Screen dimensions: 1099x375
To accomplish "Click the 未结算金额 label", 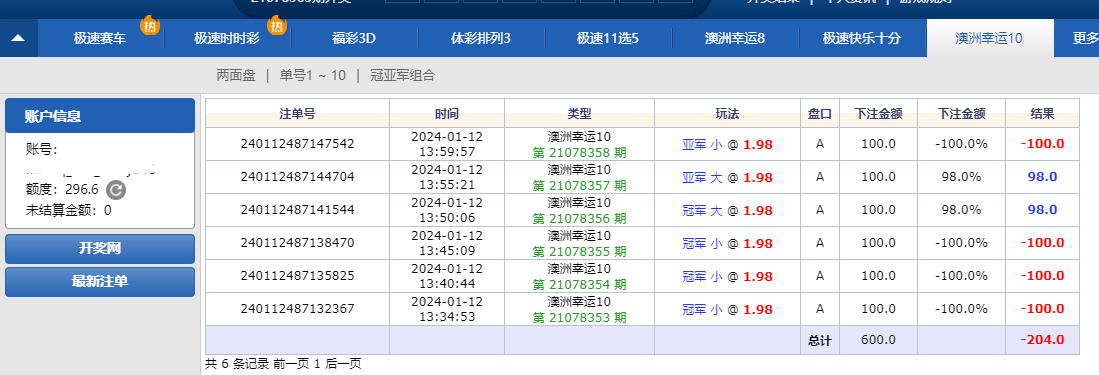I will [x=63, y=210].
